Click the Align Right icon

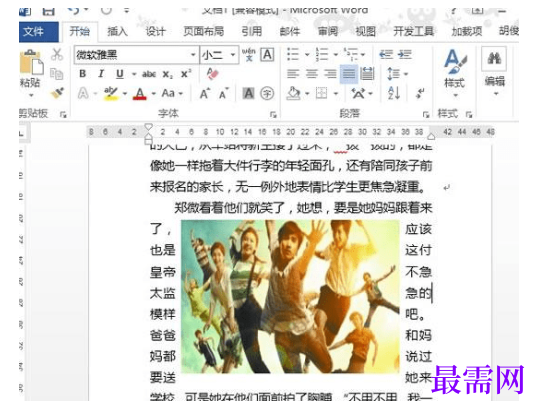pyautogui.click(x=330, y=74)
